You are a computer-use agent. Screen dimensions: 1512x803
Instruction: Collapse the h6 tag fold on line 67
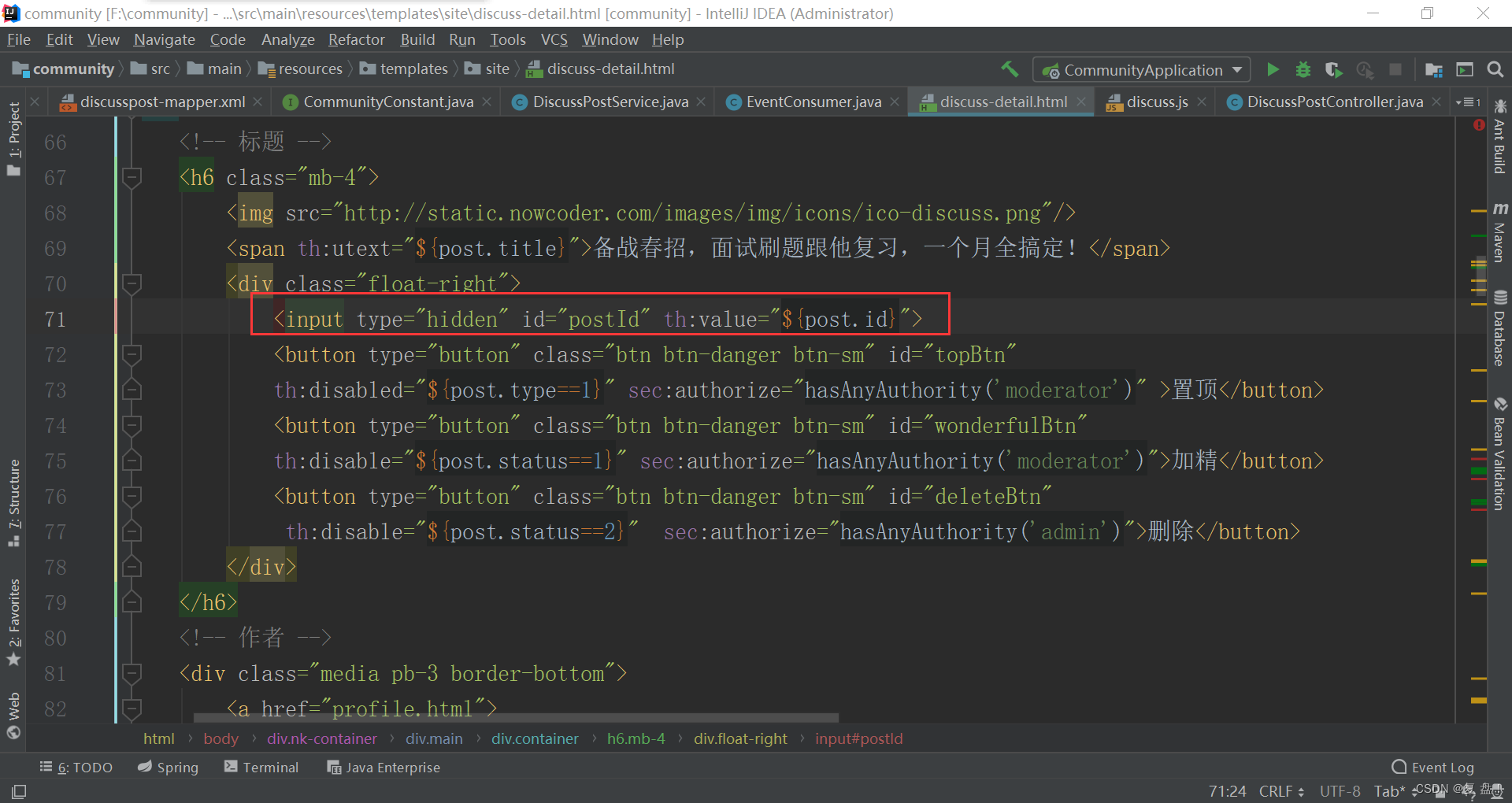(x=132, y=177)
